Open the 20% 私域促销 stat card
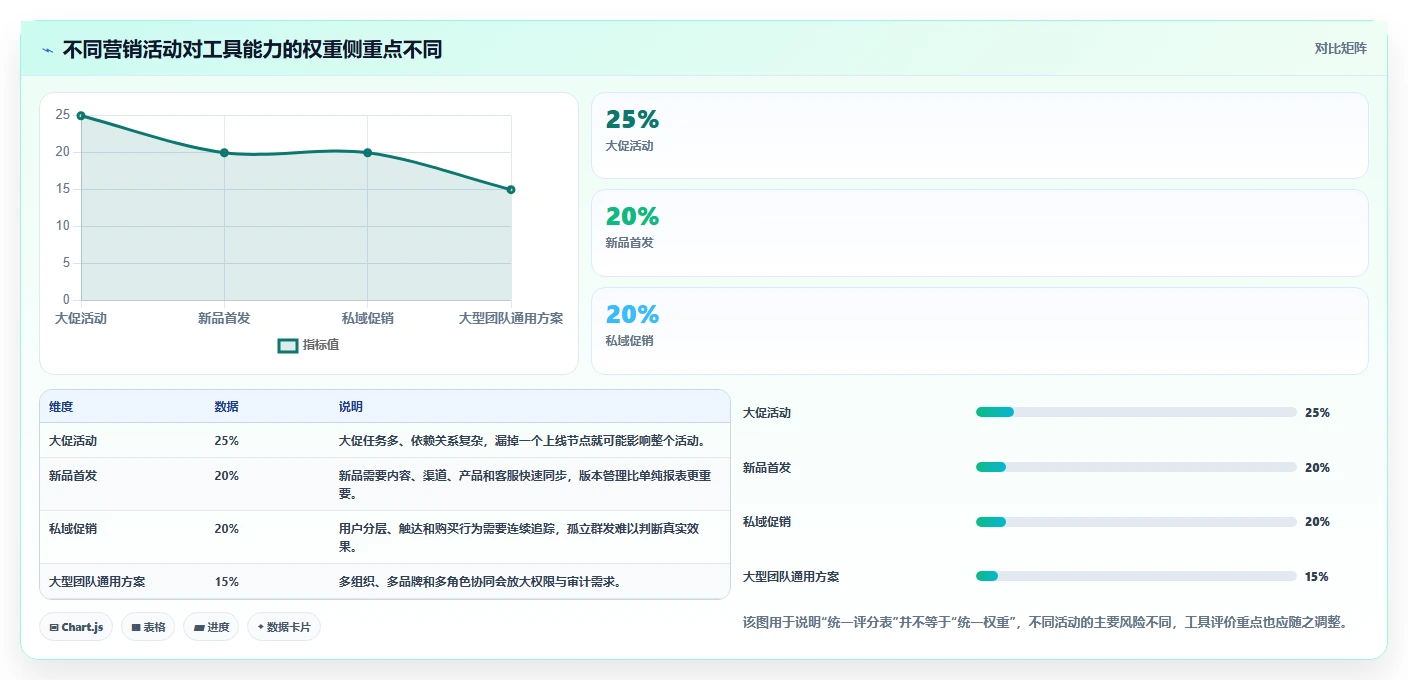This screenshot has height=680, width=1408. click(979, 331)
